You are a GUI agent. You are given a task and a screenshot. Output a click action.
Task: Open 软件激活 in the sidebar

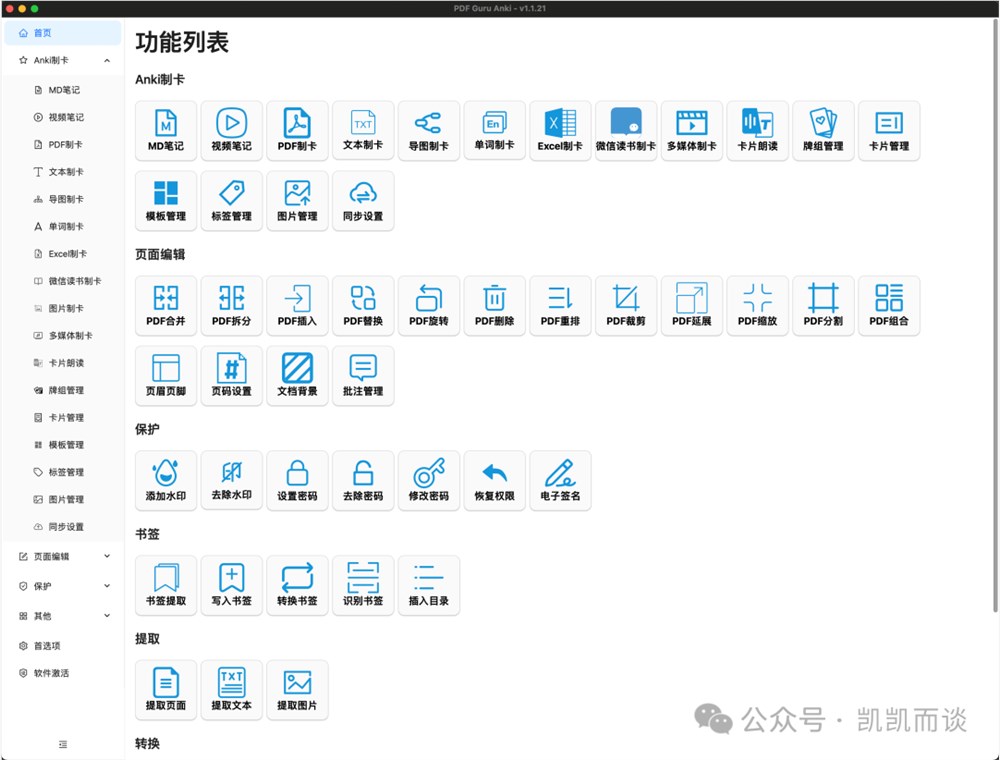pyautogui.click(x=62, y=673)
